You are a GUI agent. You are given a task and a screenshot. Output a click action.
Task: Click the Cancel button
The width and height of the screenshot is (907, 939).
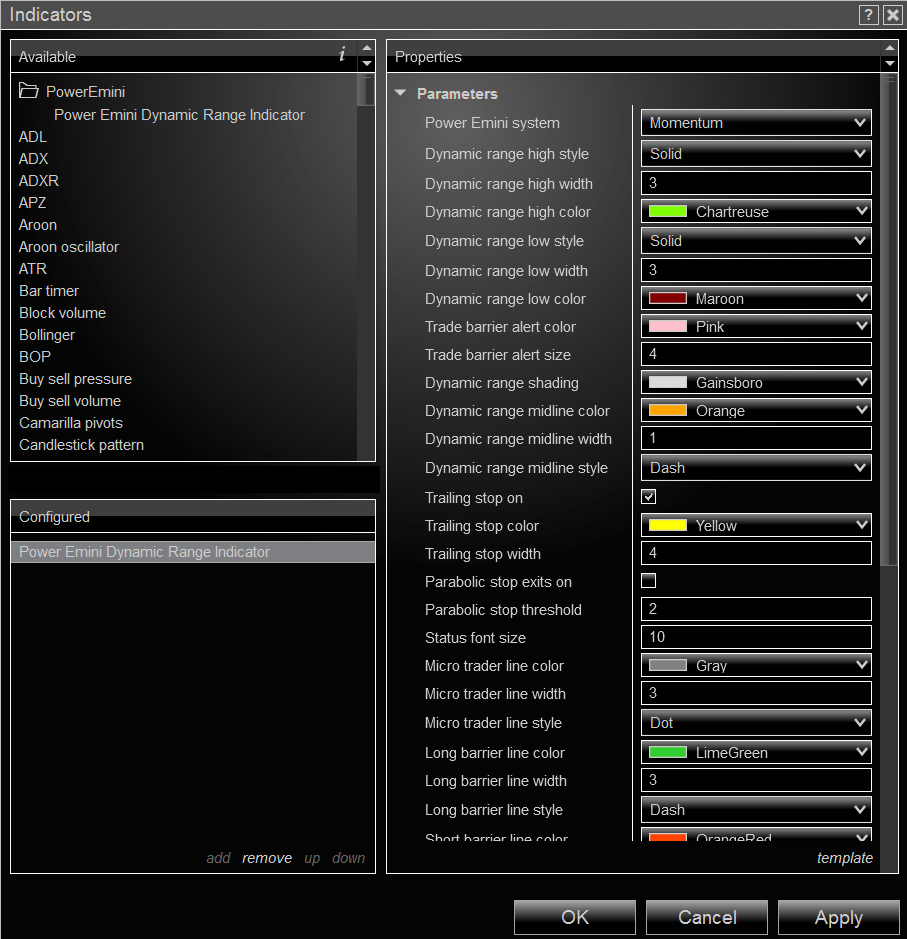point(707,917)
